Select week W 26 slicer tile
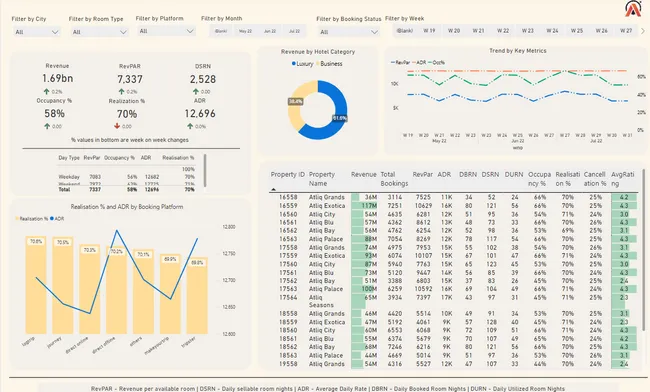Screen dimensions: 650x392 coord(601,31)
